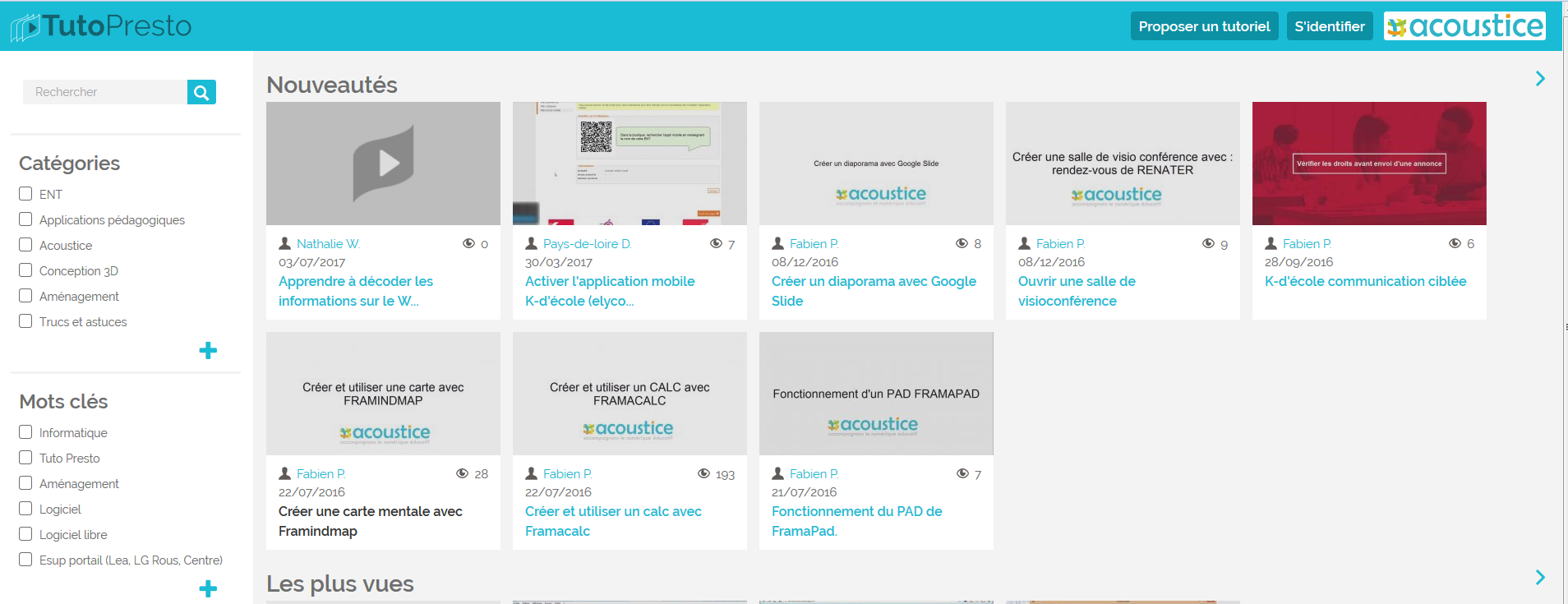Open the K-d'école communication ciblée link
This screenshot has width=1568, height=604.
click(1365, 281)
